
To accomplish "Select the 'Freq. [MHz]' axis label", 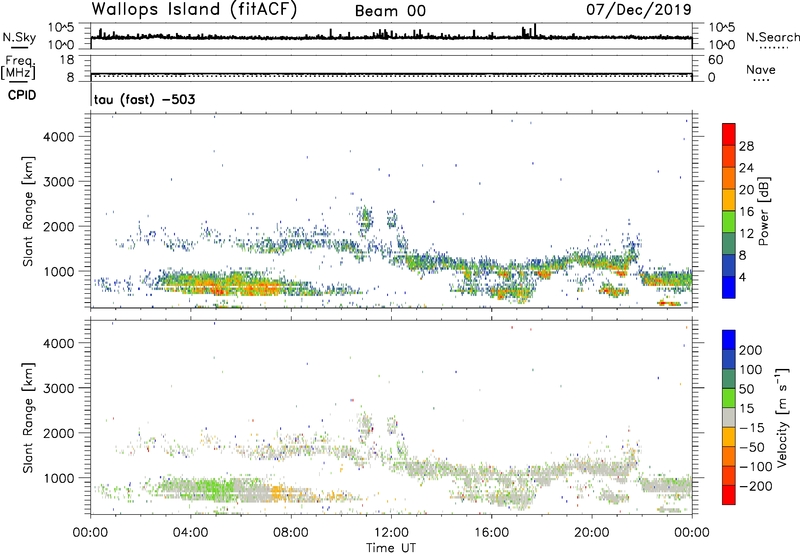I will [x=18, y=67].
